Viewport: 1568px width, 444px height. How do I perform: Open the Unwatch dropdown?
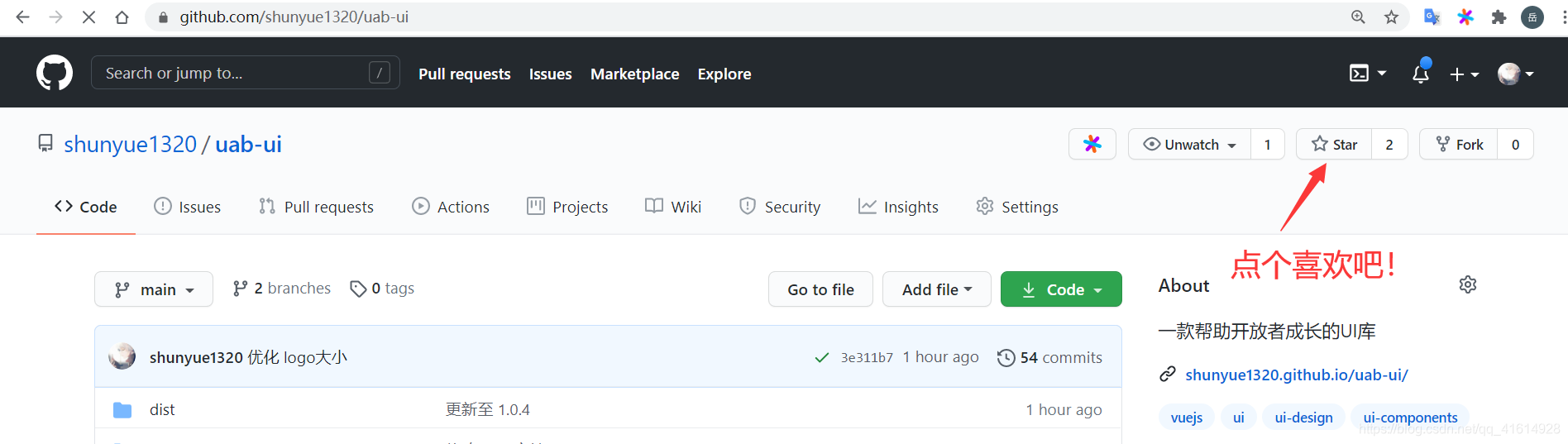coord(1190,144)
